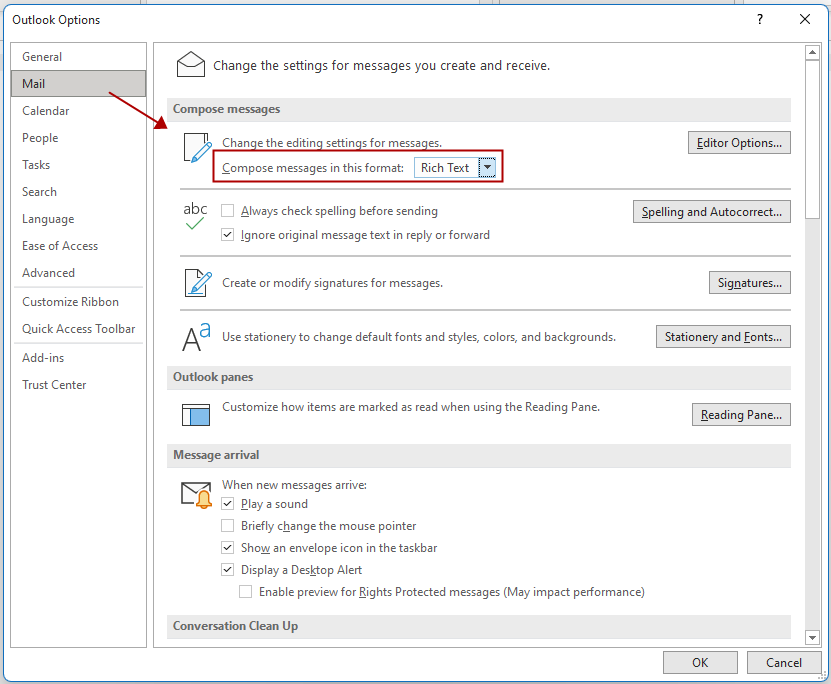Click 'Change the editing settings for messages.' text
The image size is (831, 684).
(x=332, y=143)
